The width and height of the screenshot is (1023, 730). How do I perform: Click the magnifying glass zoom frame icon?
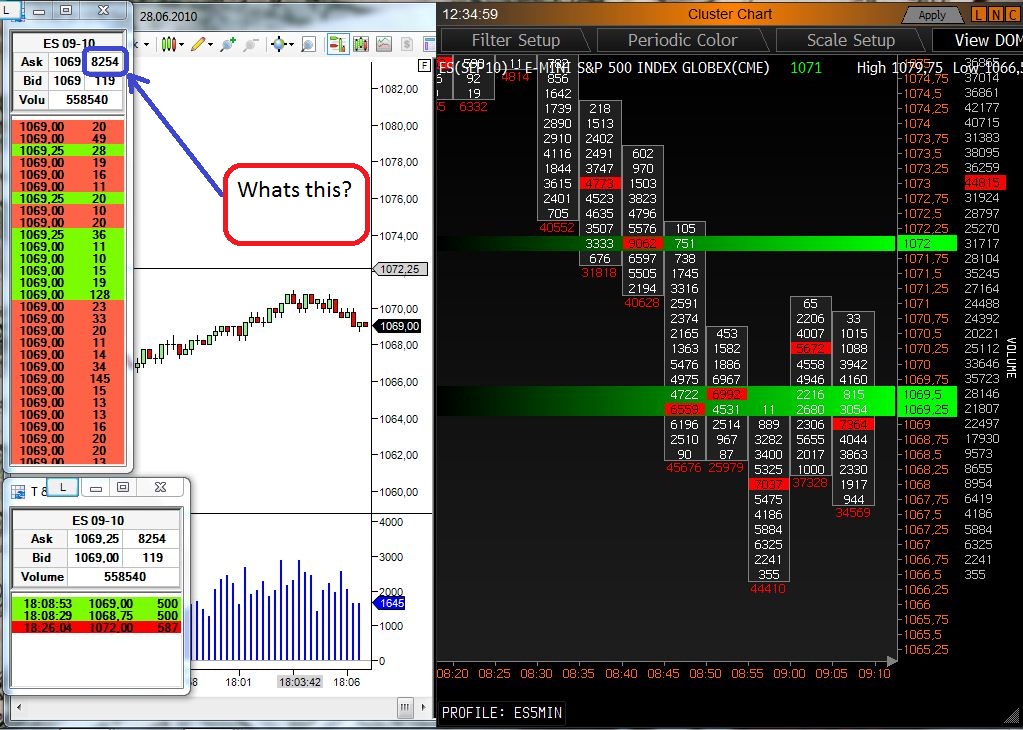pyautogui.click(x=308, y=45)
